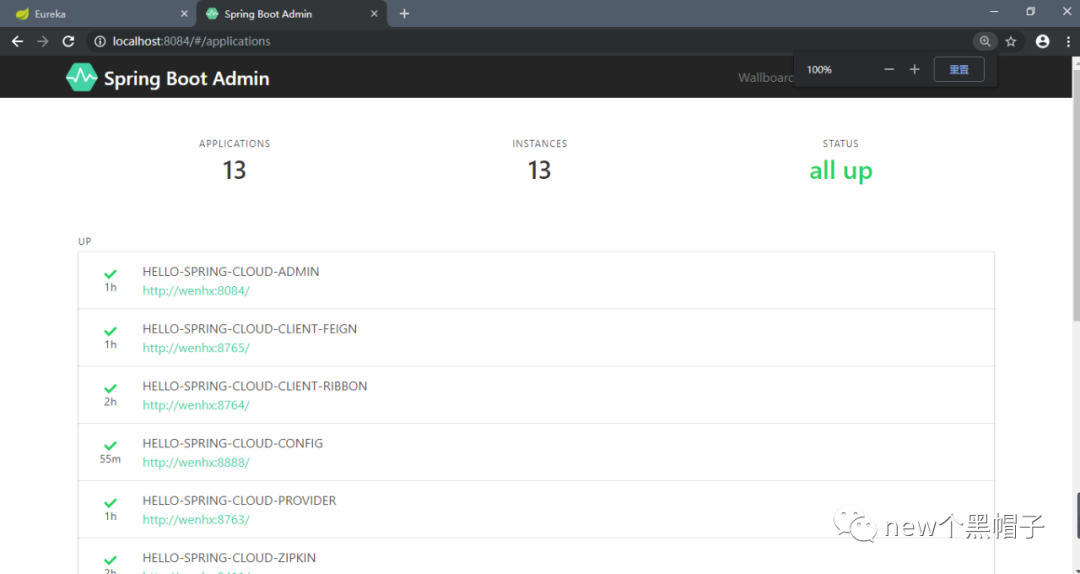Click the Instances count 13

pos(539,170)
